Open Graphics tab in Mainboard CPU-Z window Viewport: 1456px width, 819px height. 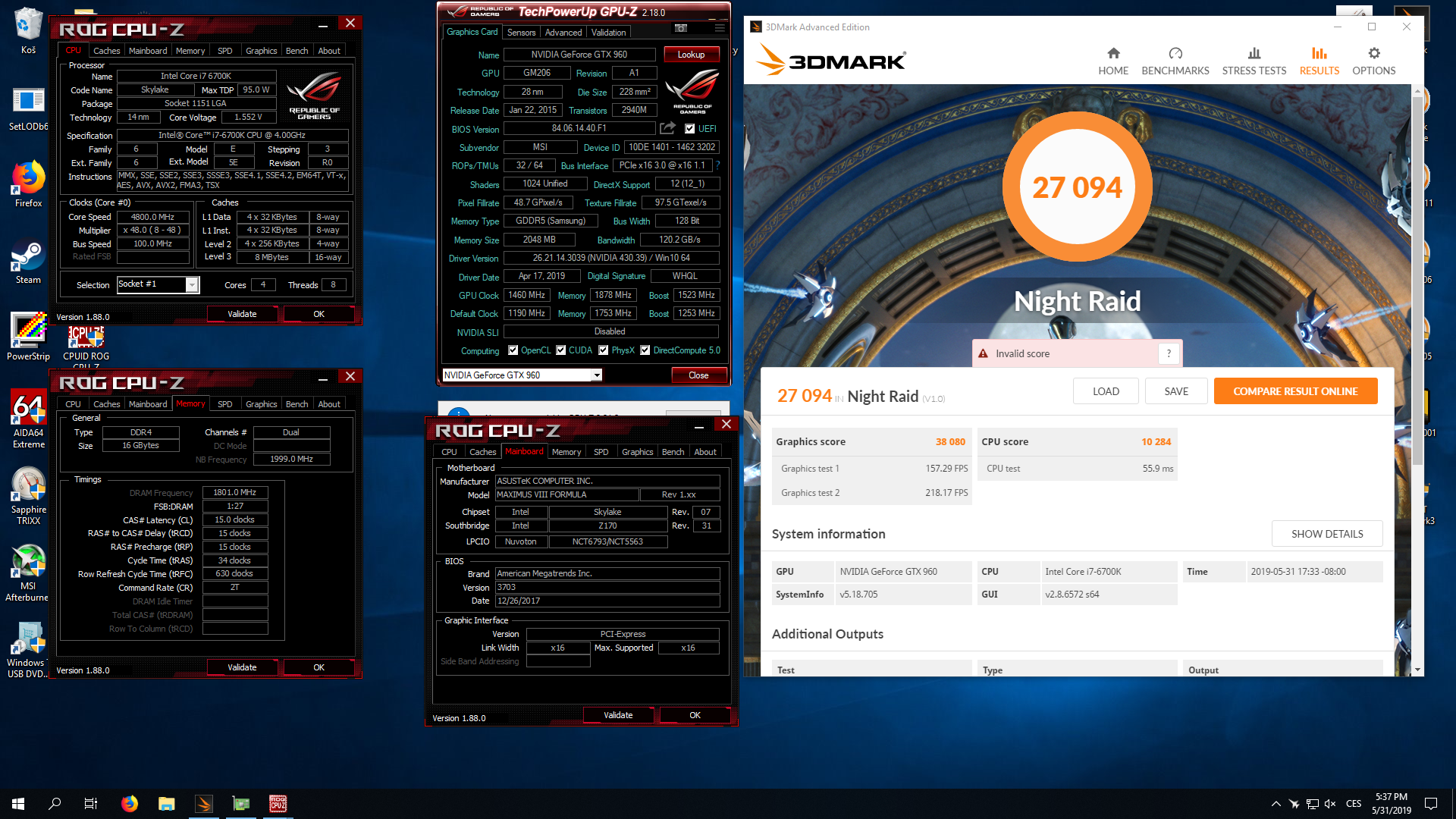[x=637, y=452]
